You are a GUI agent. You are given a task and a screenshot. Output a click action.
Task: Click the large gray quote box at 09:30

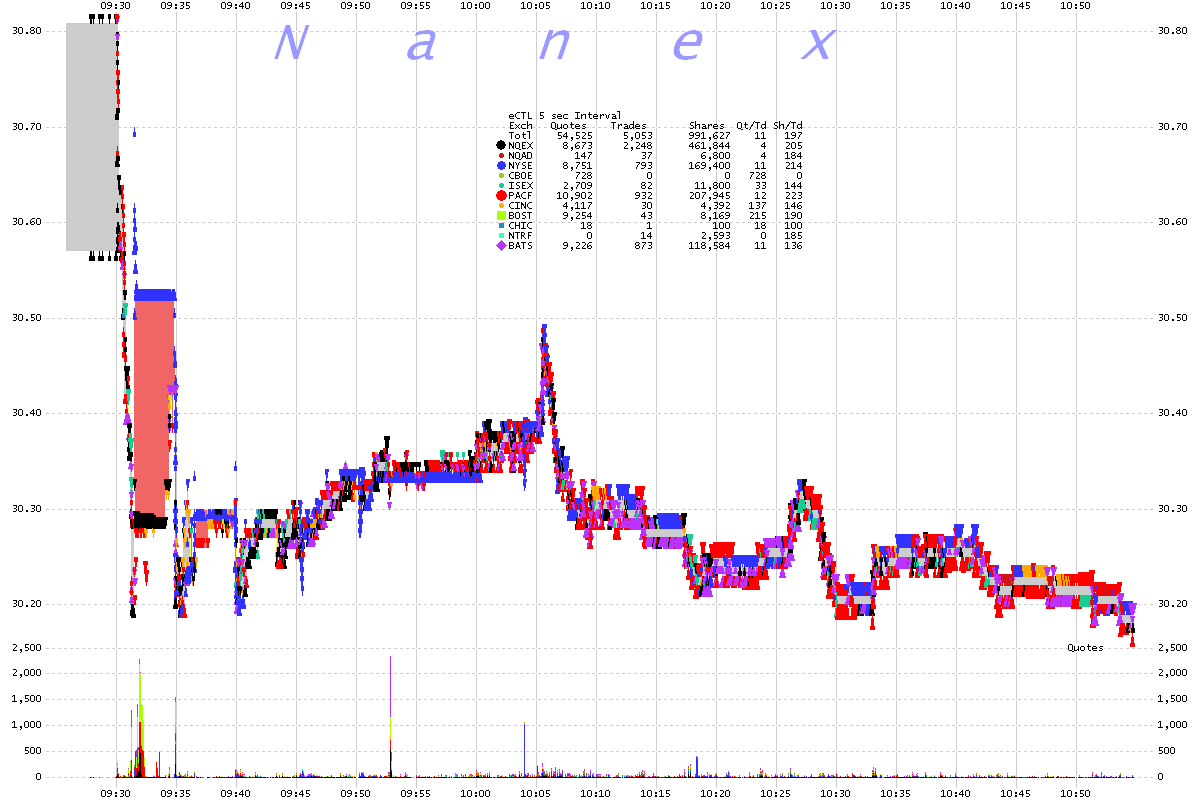[92, 137]
